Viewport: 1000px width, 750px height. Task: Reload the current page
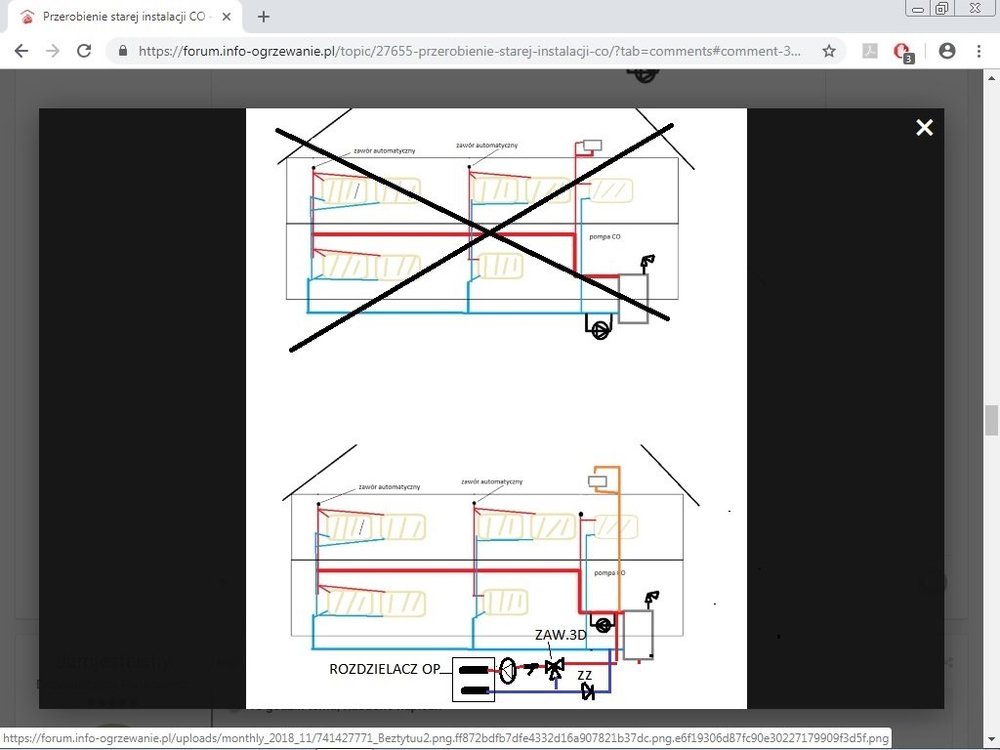84,51
